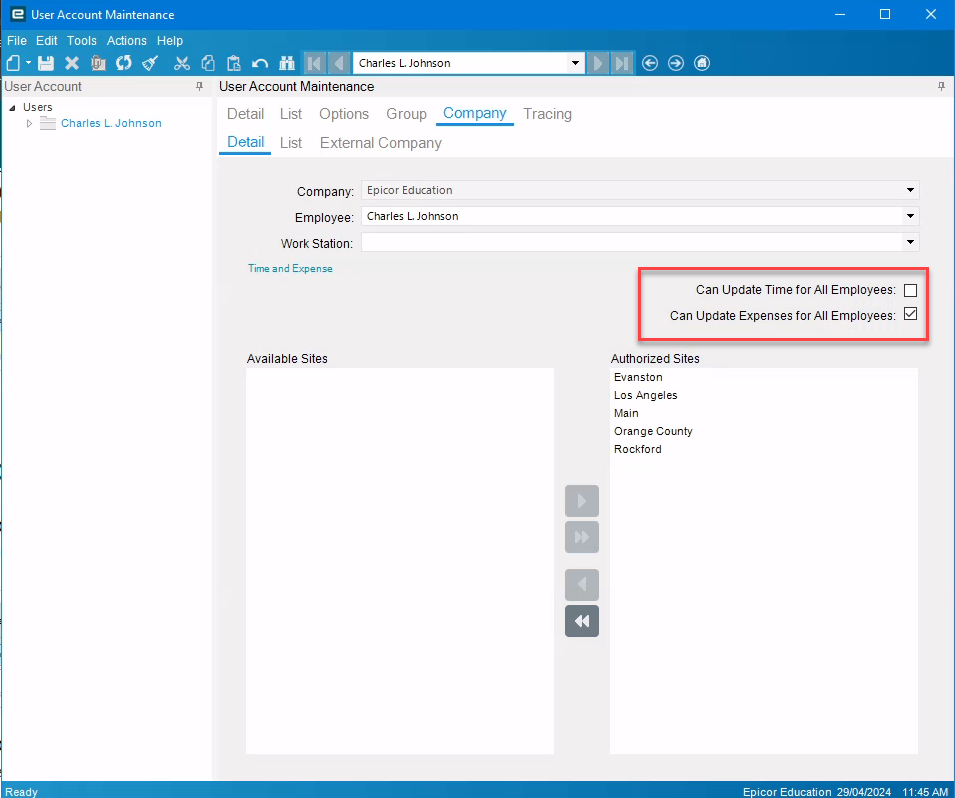Go to previous record navigation button
Image resolution: width=955 pixels, height=798 pixels.
339,63
